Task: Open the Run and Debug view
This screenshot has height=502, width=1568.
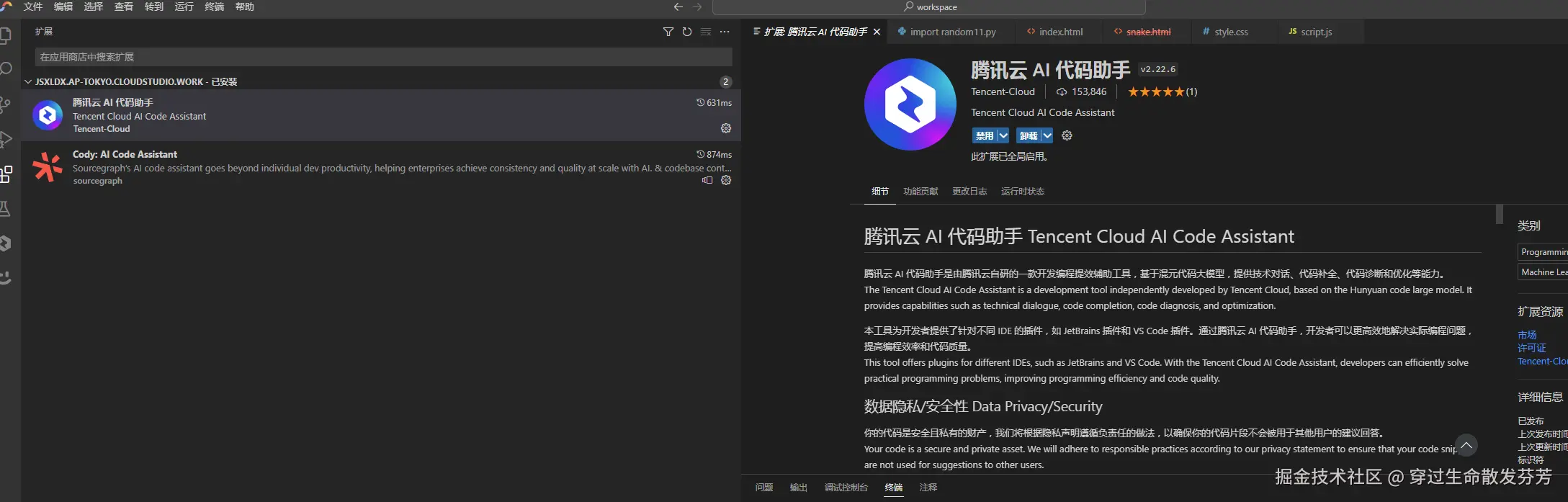Action: (6, 139)
